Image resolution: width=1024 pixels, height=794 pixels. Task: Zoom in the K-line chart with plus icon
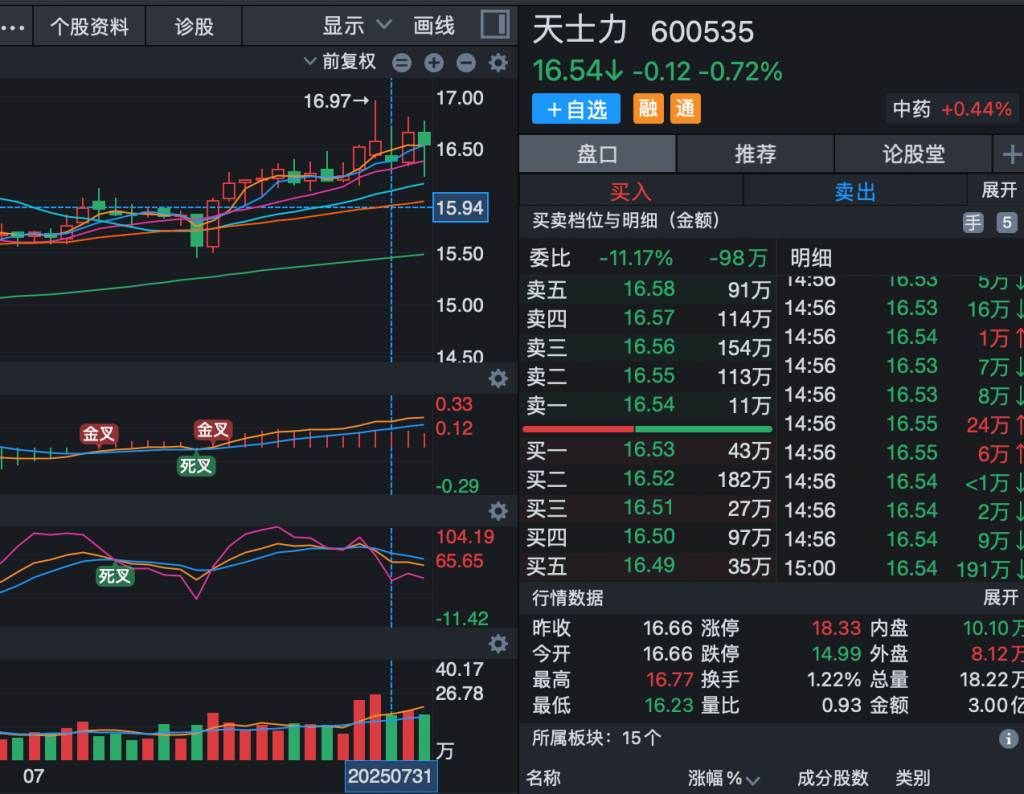[x=434, y=63]
